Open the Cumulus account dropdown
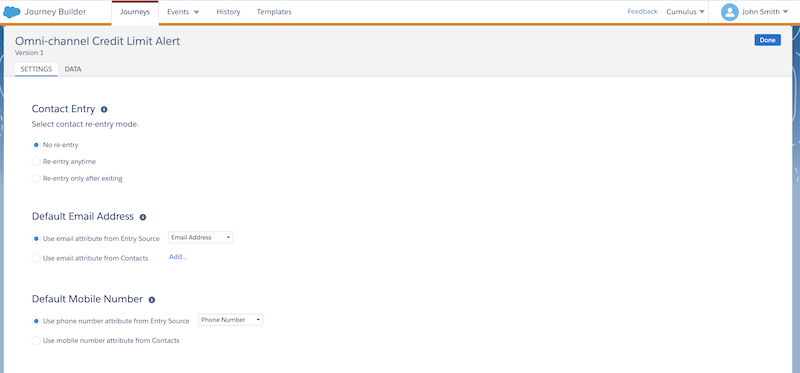Screen dimensions: 800x373 coord(685,12)
